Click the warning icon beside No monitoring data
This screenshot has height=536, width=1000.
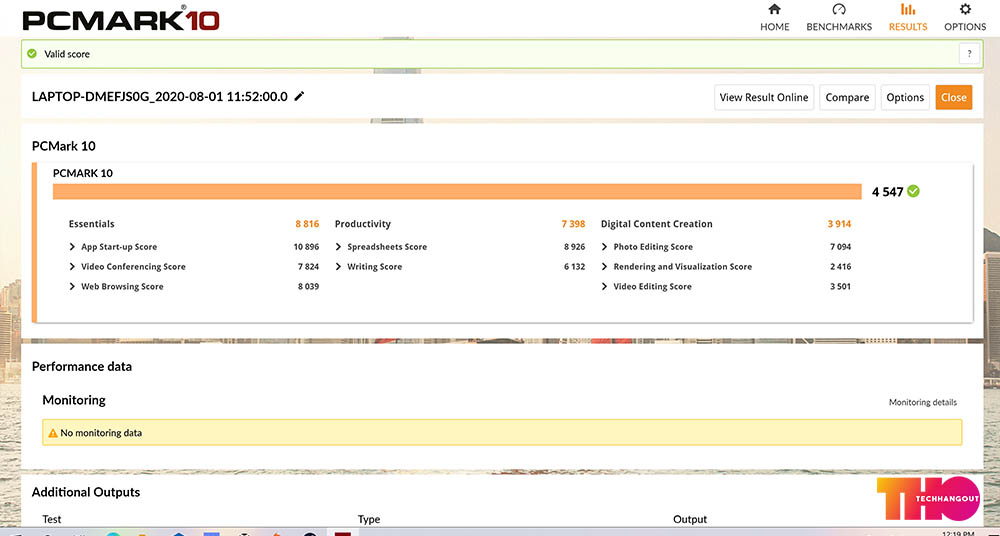tap(53, 433)
